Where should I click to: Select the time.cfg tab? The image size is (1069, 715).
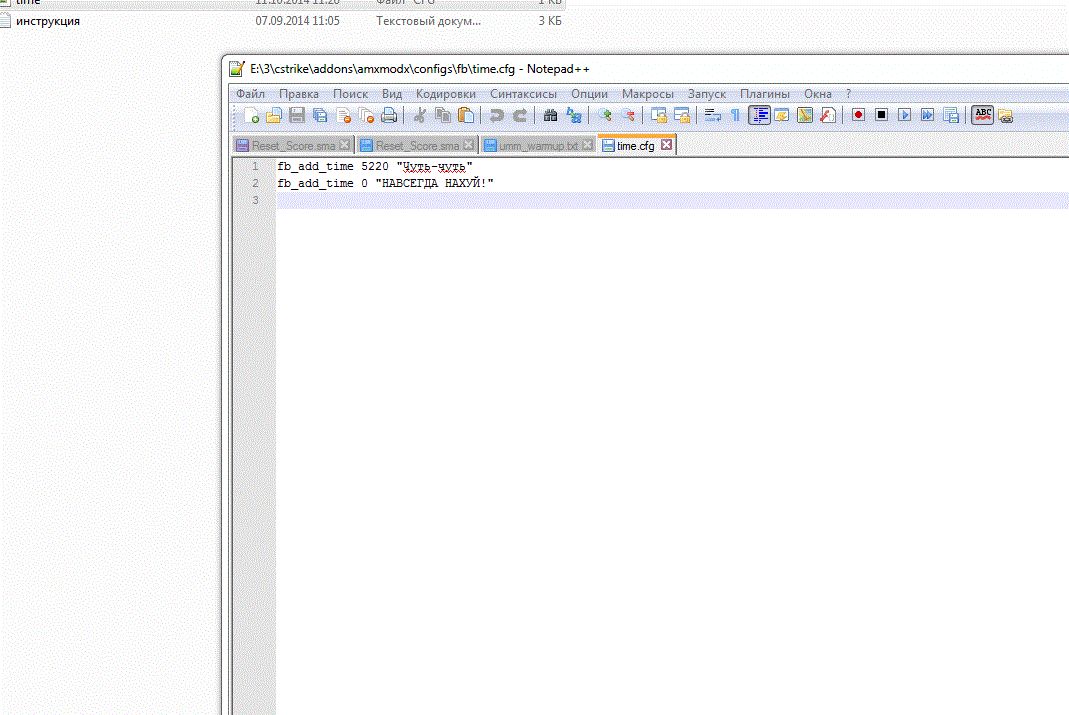point(635,145)
